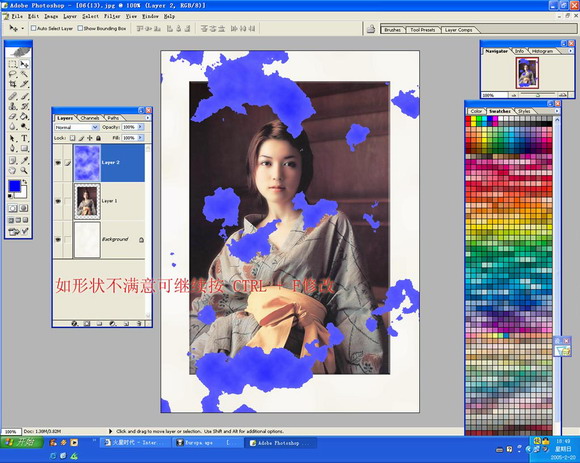580x463 pixels.
Task: Select the Layer 1 thumbnail
Action: click(87, 201)
